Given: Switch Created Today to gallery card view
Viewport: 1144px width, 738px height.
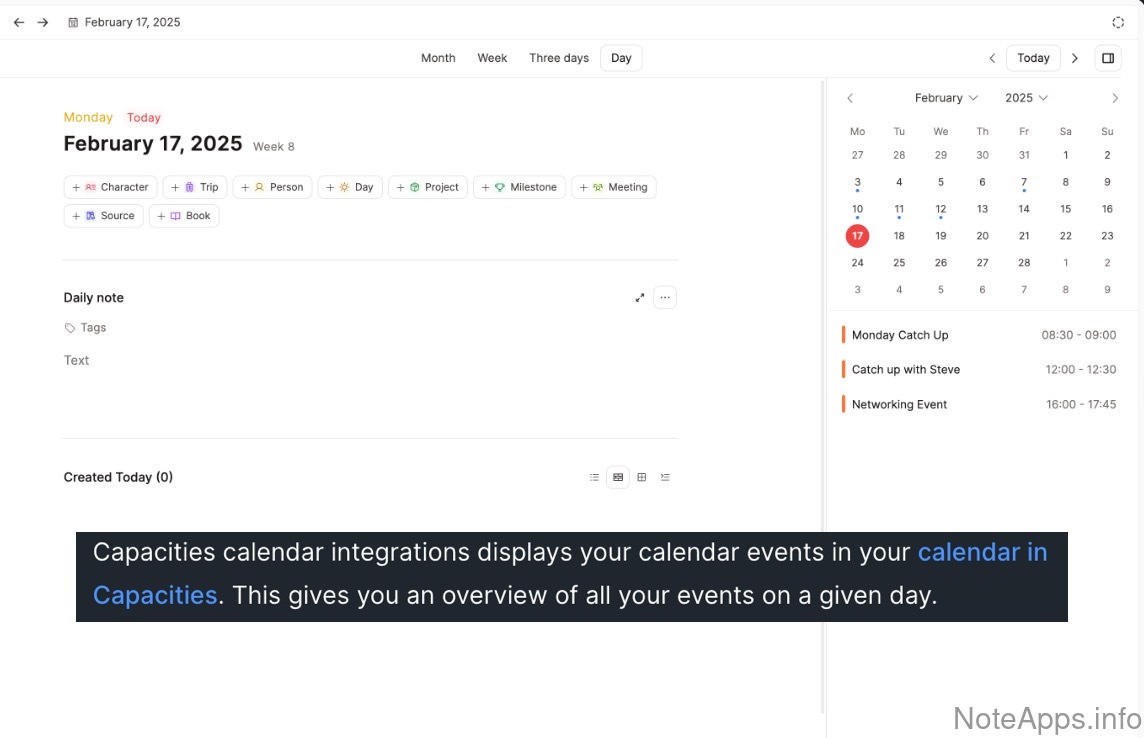Looking at the screenshot, I should pyautogui.click(x=618, y=478).
